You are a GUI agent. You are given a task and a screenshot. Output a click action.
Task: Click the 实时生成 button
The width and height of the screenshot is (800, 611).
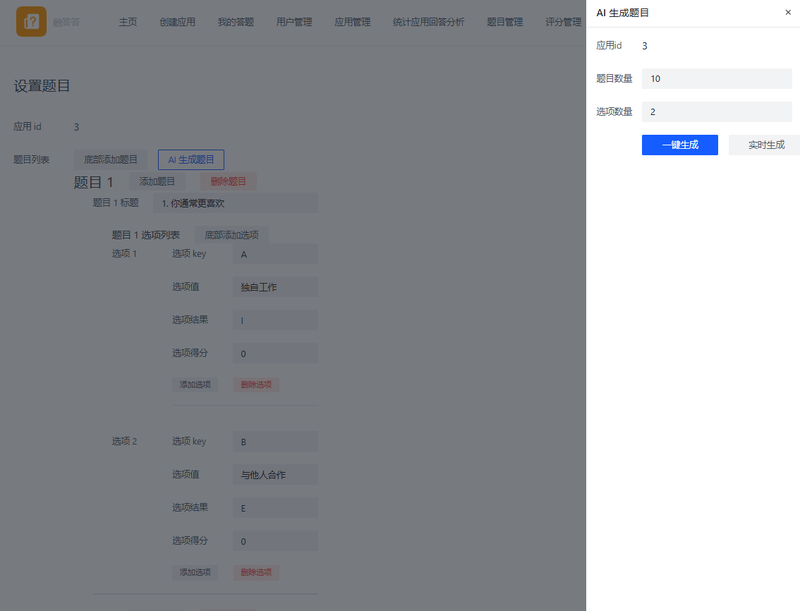tap(766, 145)
